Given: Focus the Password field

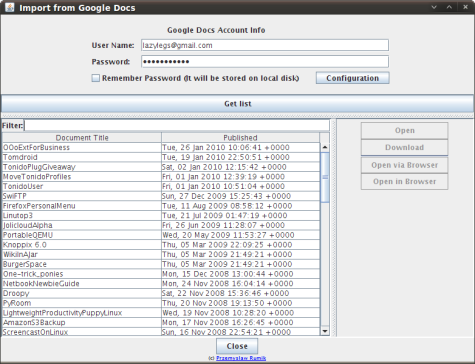Looking at the screenshot, I should (265, 62).
